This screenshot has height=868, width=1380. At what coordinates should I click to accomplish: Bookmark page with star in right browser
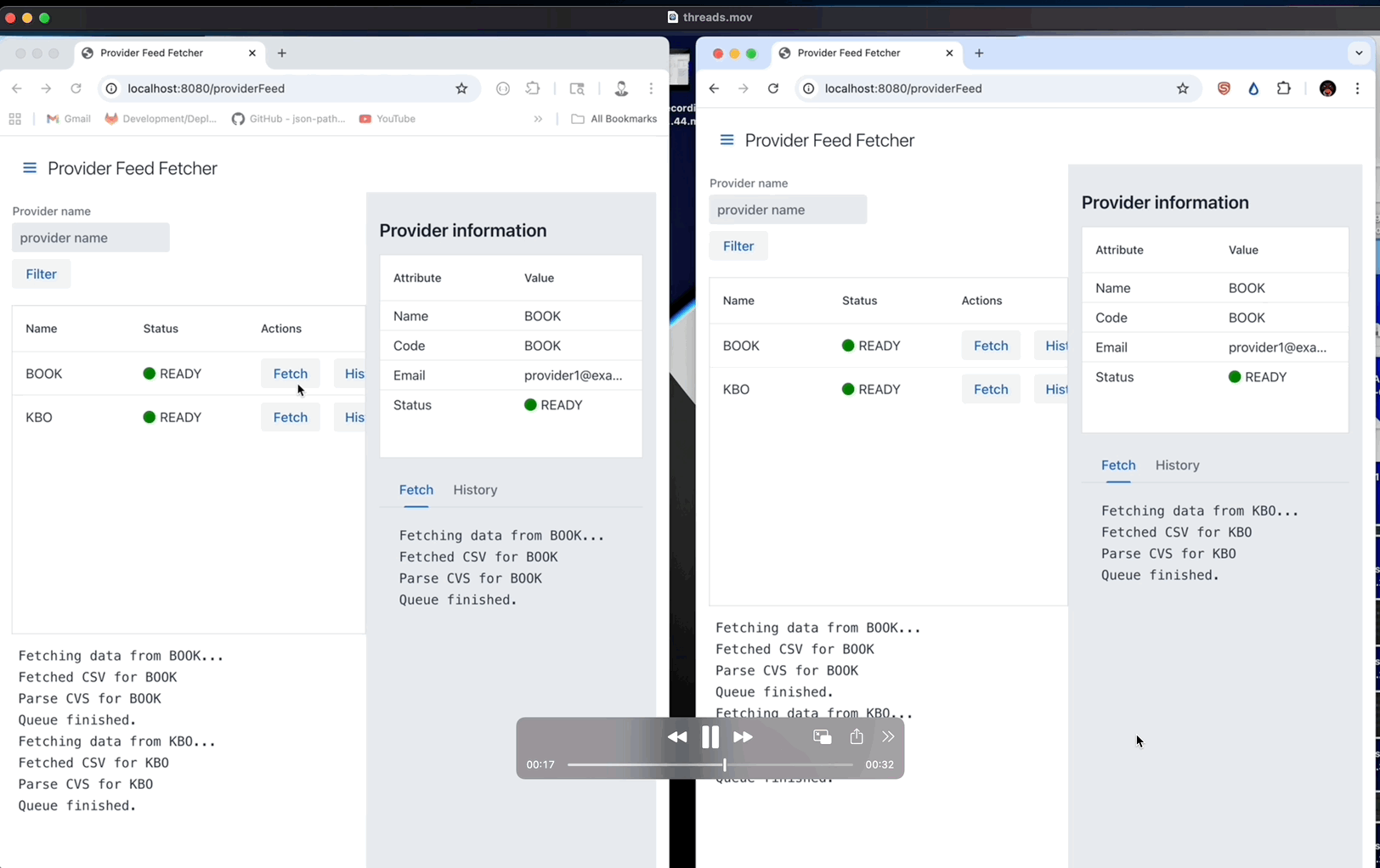(1182, 88)
